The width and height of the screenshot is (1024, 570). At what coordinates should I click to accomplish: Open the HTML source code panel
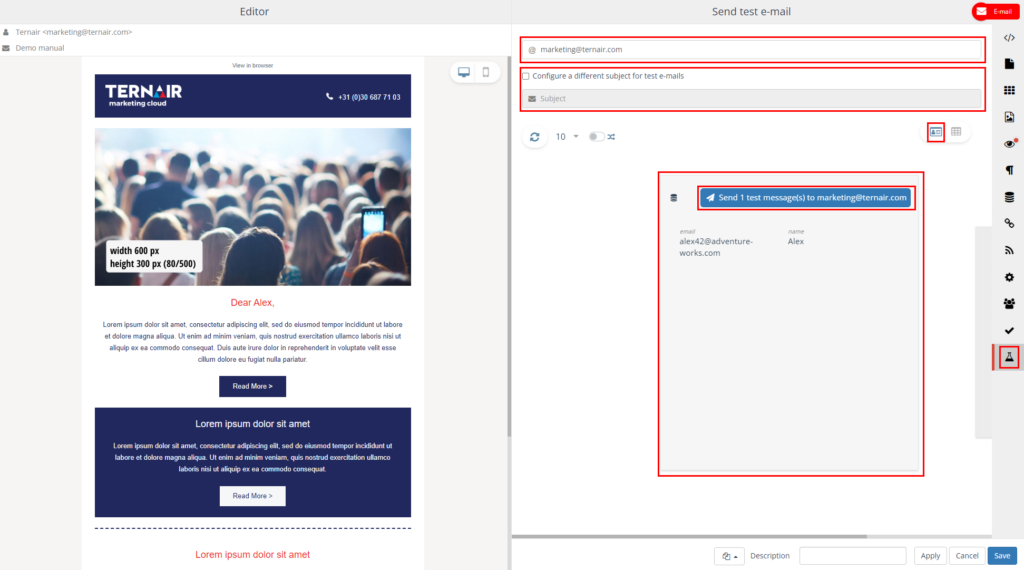point(1009,38)
